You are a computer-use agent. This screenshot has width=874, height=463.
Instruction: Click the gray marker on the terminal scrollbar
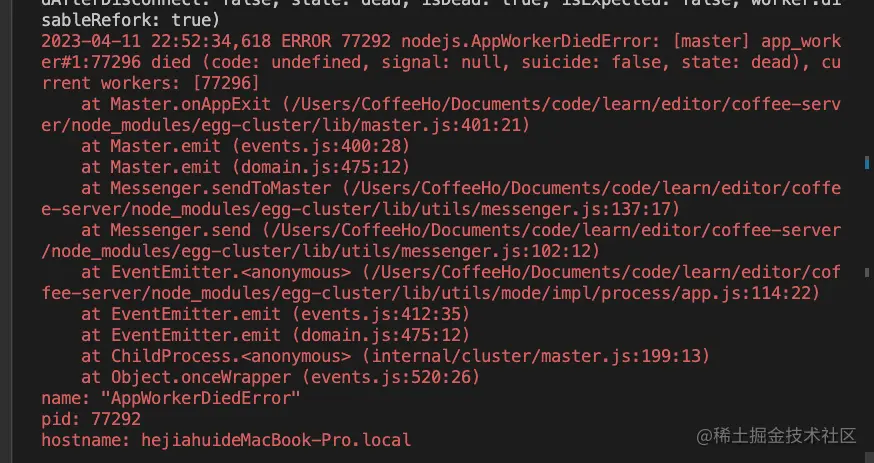tap(867, 272)
